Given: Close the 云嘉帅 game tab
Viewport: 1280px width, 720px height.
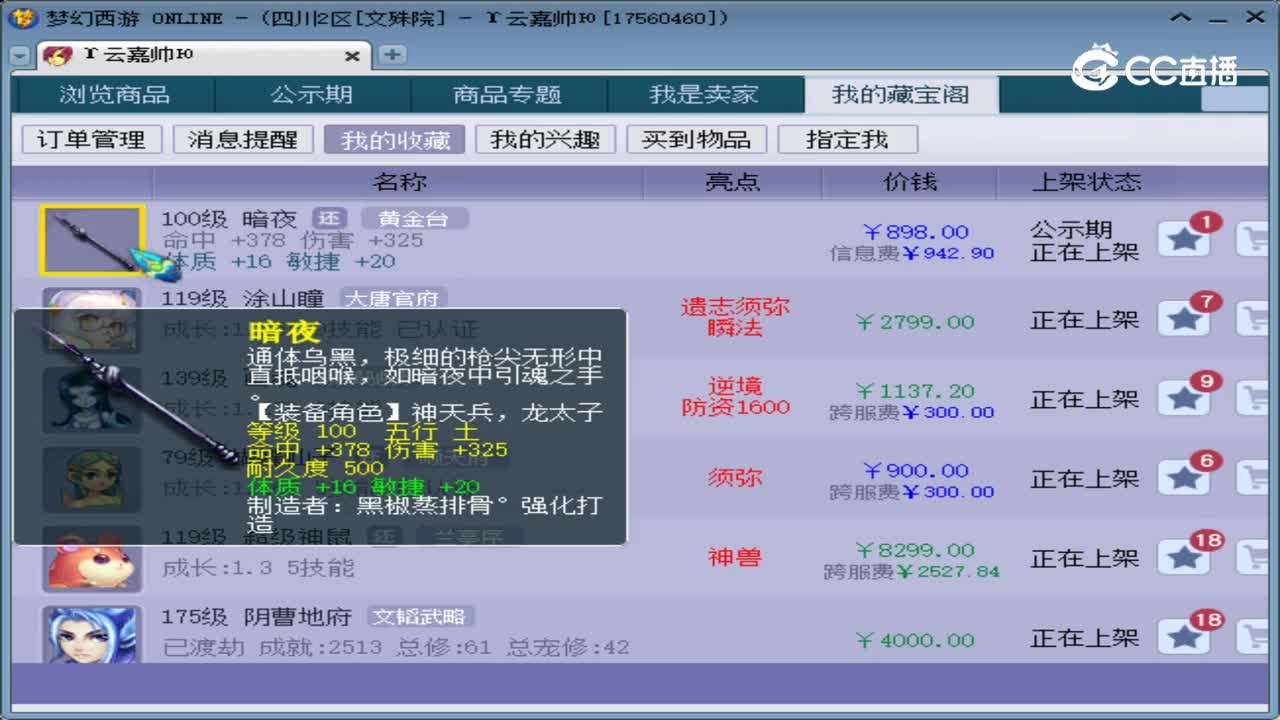Looking at the screenshot, I should point(352,56).
